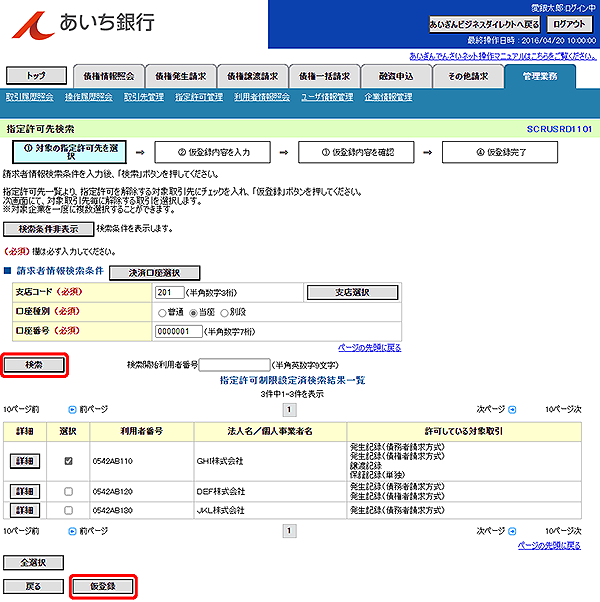Open 指定許可管理 submenu link
The width and height of the screenshot is (600, 602).
tap(199, 97)
